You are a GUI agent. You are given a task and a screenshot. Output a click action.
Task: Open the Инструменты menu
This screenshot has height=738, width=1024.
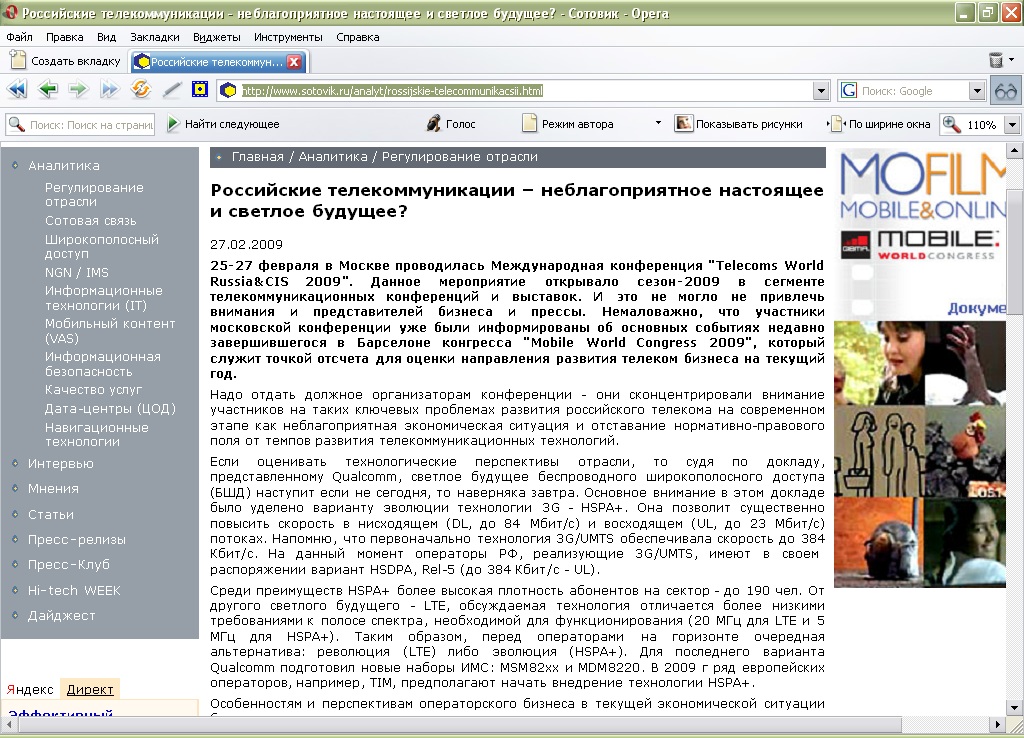coord(289,37)
